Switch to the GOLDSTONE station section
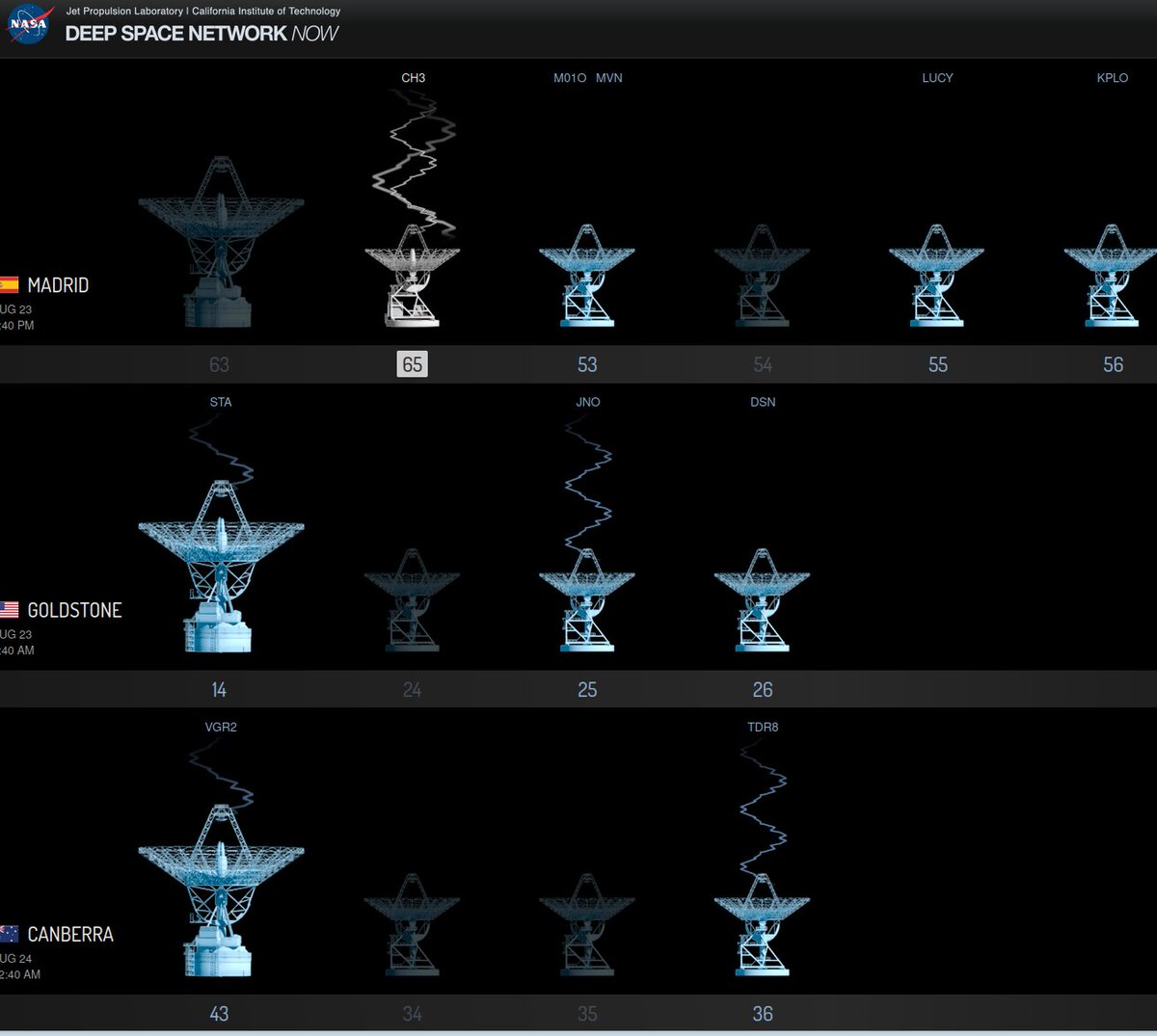 75,610
